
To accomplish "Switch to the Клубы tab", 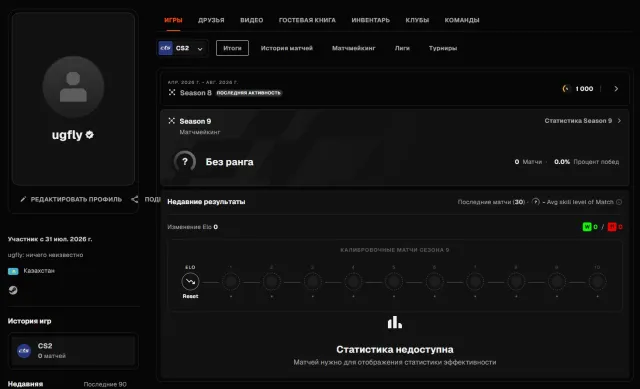I will (x=417, y=20).
